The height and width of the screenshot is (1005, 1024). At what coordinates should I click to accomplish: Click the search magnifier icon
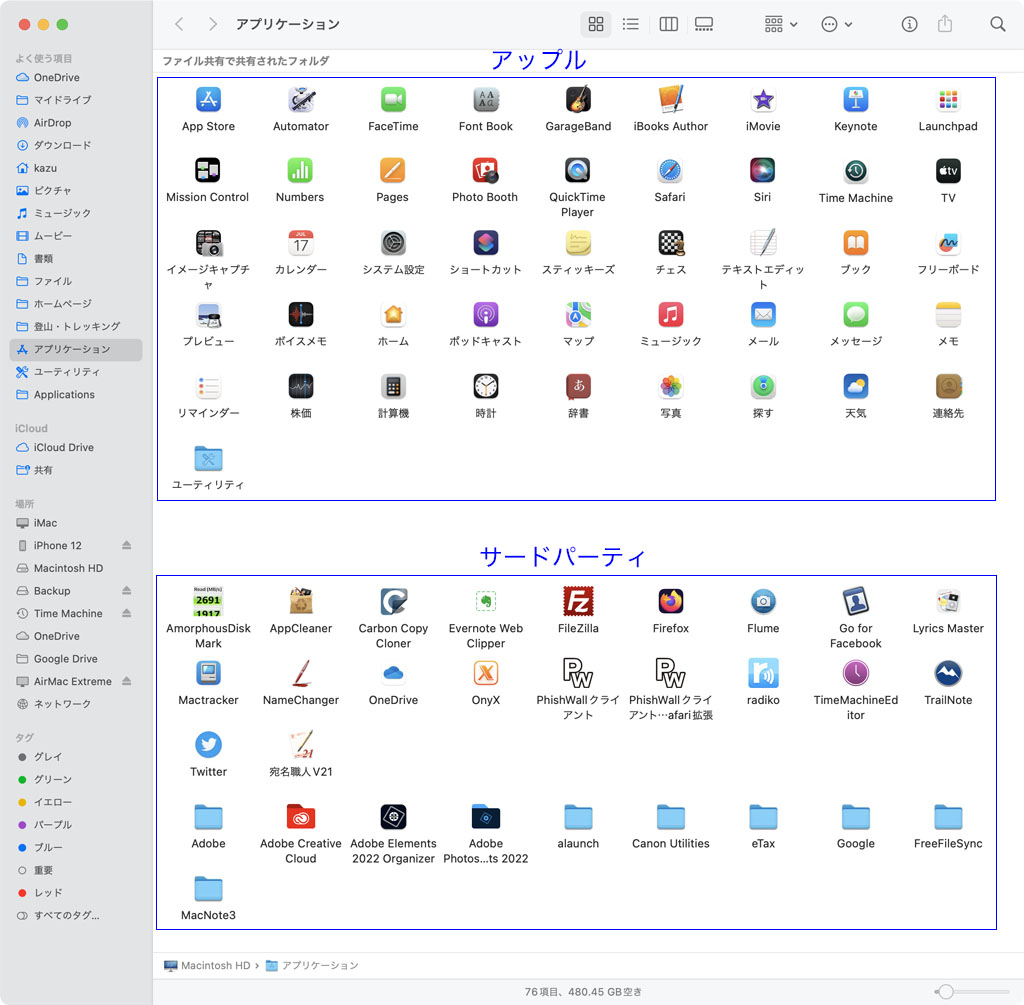click(x=997, y=24)
